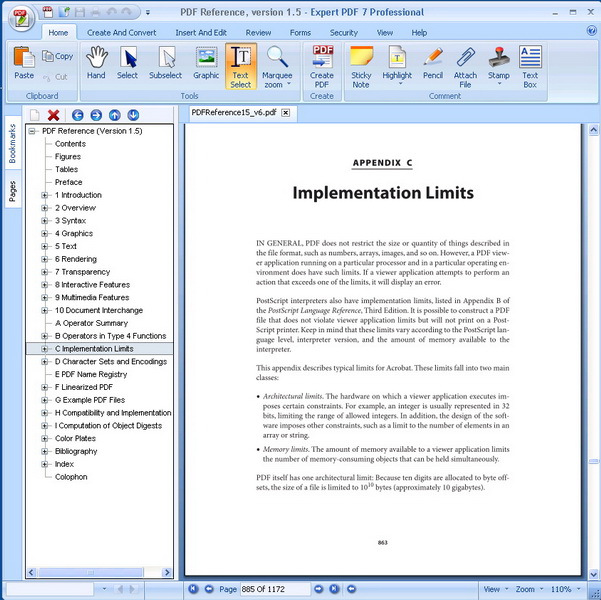
Task: Go to first page button
Action: pos(193,588)
